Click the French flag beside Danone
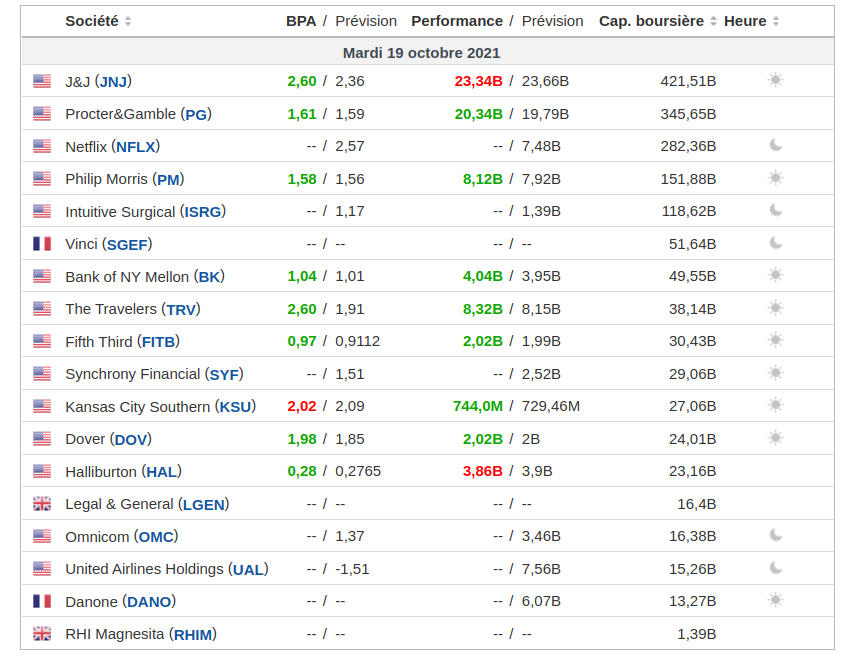The height and width of the screenshot is (659, 841). (41, 601)
